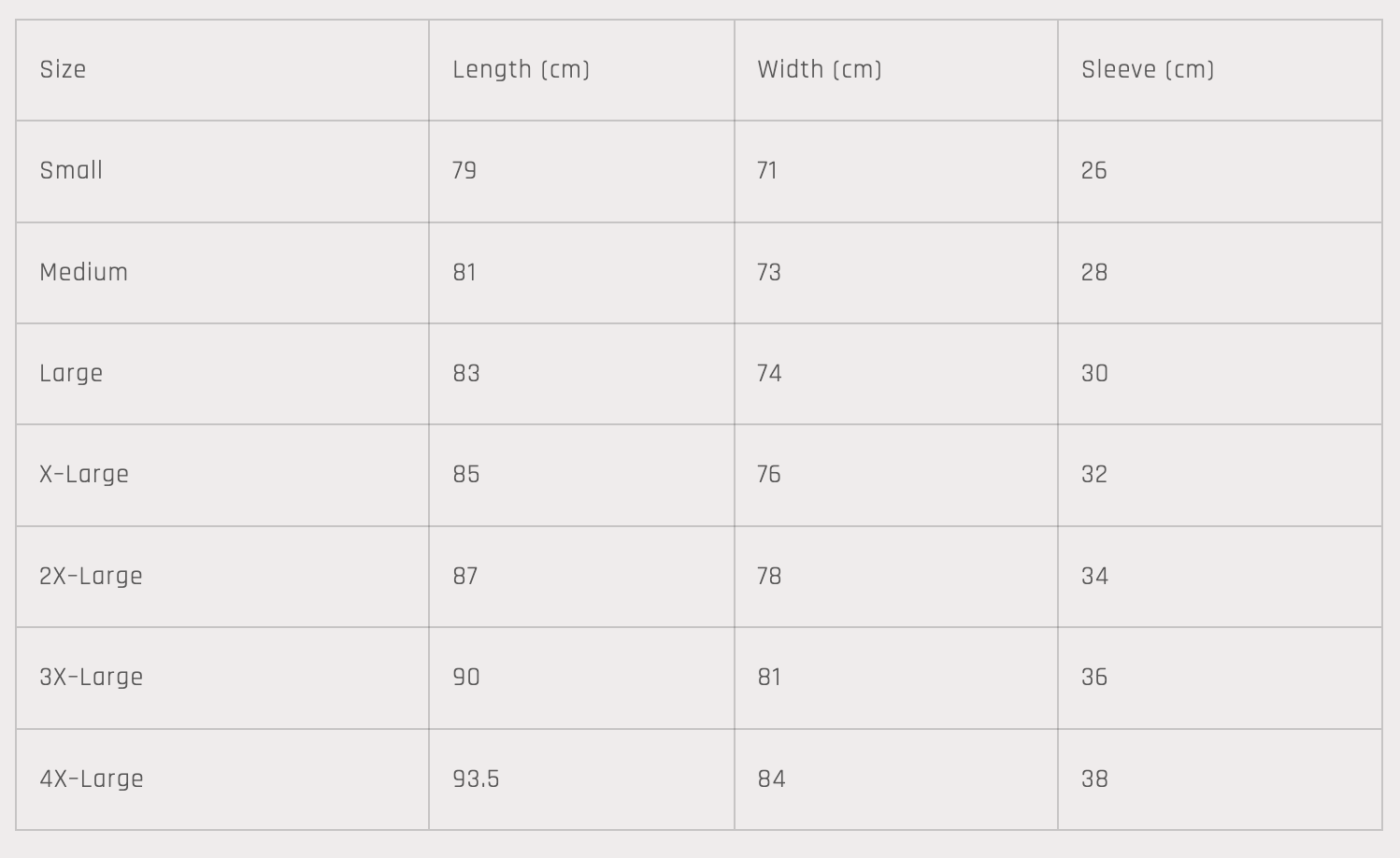Click the Size column header

(63, 70)
